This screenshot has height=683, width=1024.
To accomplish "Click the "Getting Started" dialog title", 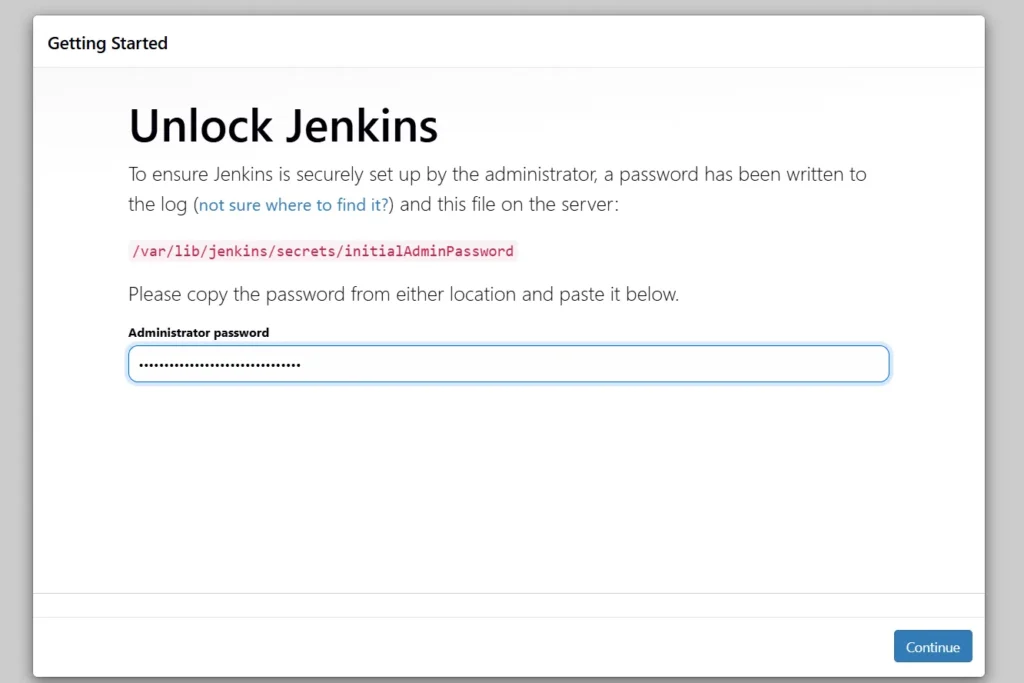I will [107, 43].
